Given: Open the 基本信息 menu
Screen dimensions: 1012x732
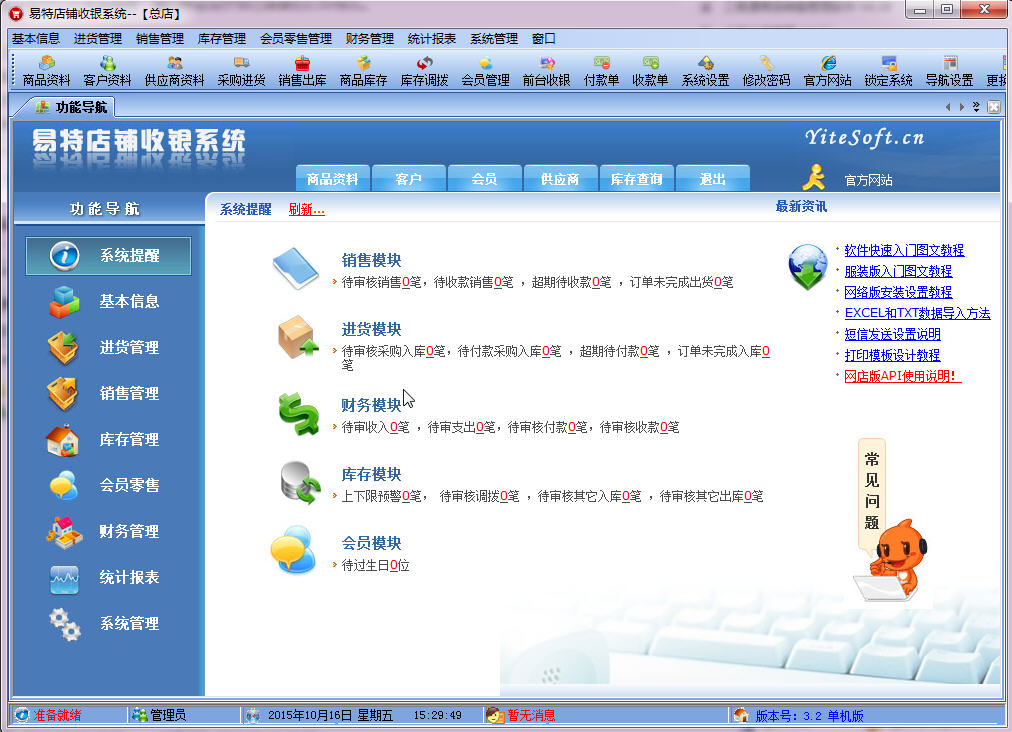Looking at the screenshot, I should tap(35, 39).
